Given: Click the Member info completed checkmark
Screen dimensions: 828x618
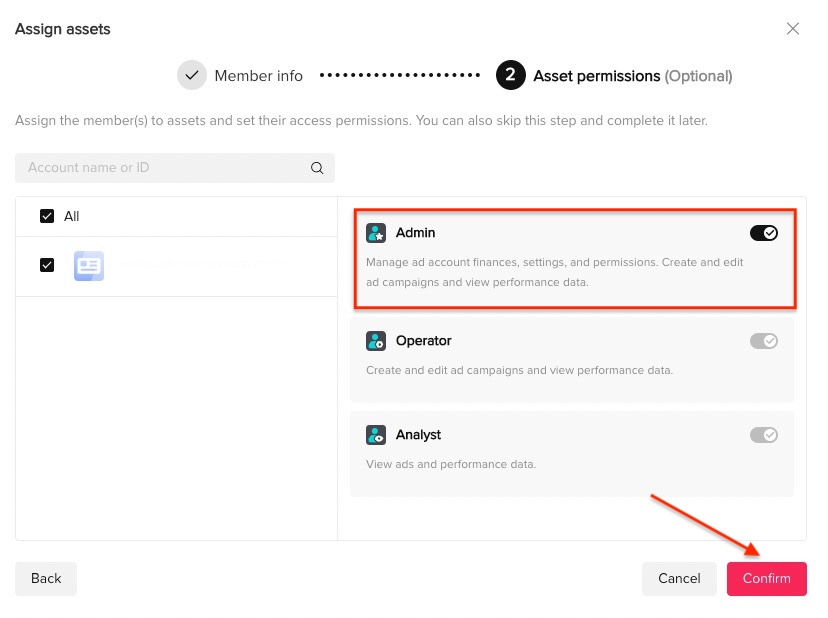Looking at the screenshot, I should click(192, 76).
